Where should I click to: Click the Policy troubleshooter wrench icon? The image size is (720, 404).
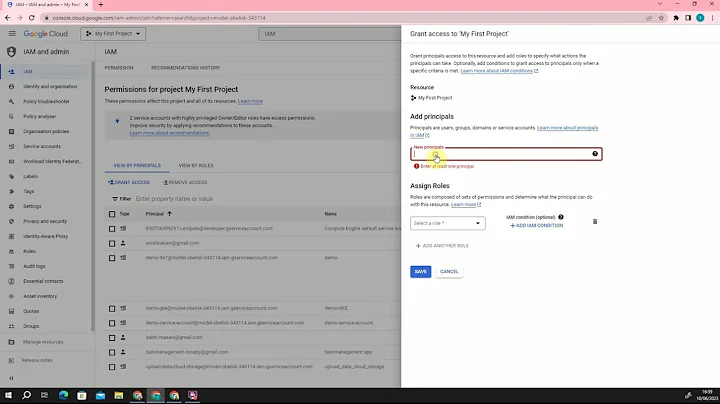coord(11,101)
